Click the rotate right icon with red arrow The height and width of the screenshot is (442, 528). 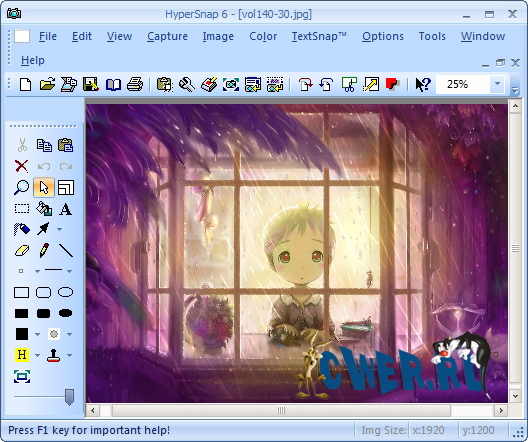[x=305, y=84]
